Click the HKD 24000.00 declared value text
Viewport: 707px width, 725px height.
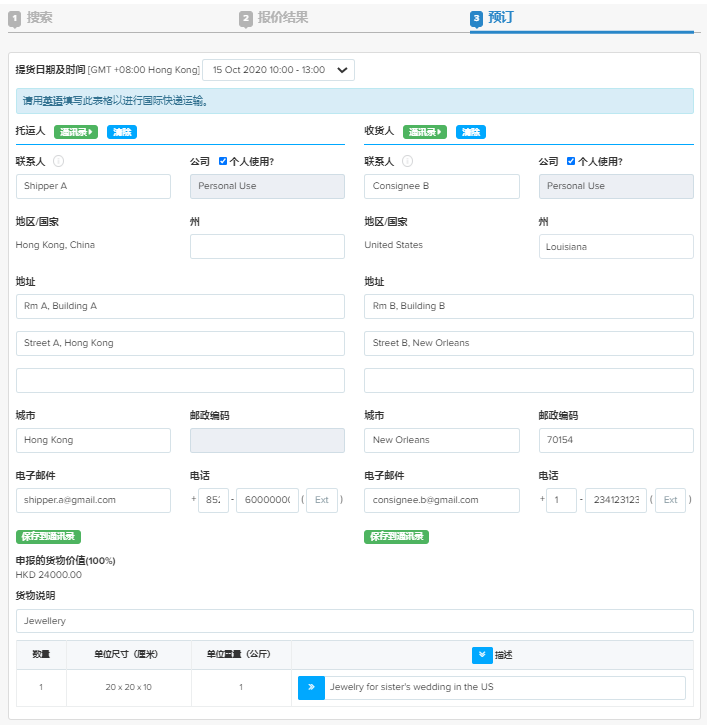[49, 575]
